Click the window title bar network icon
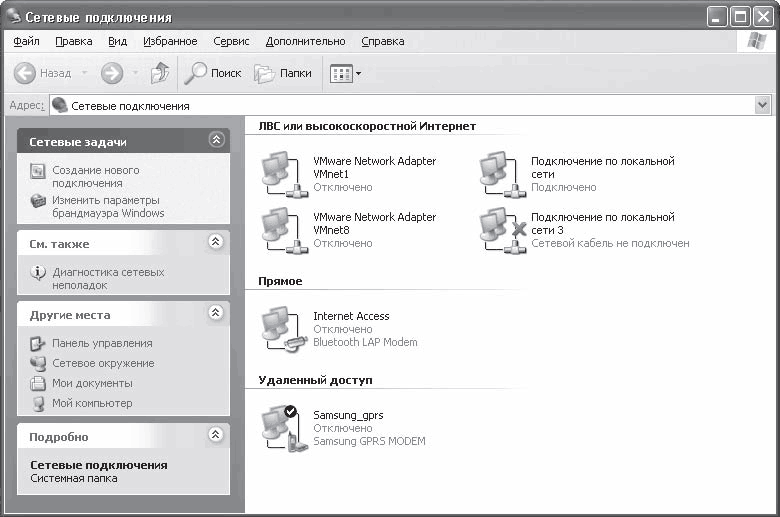Image resolution: width=780 pixels, height=517 pixels. pyautogui.click(x=13, y=16)
